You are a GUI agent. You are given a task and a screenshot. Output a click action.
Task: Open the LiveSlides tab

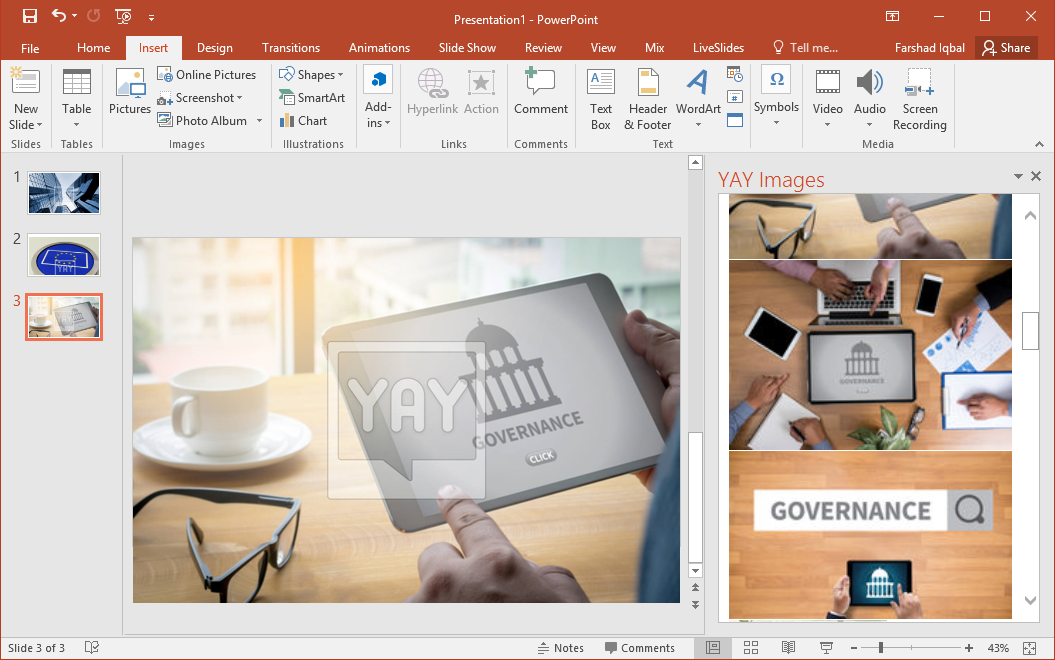(717, 47)
